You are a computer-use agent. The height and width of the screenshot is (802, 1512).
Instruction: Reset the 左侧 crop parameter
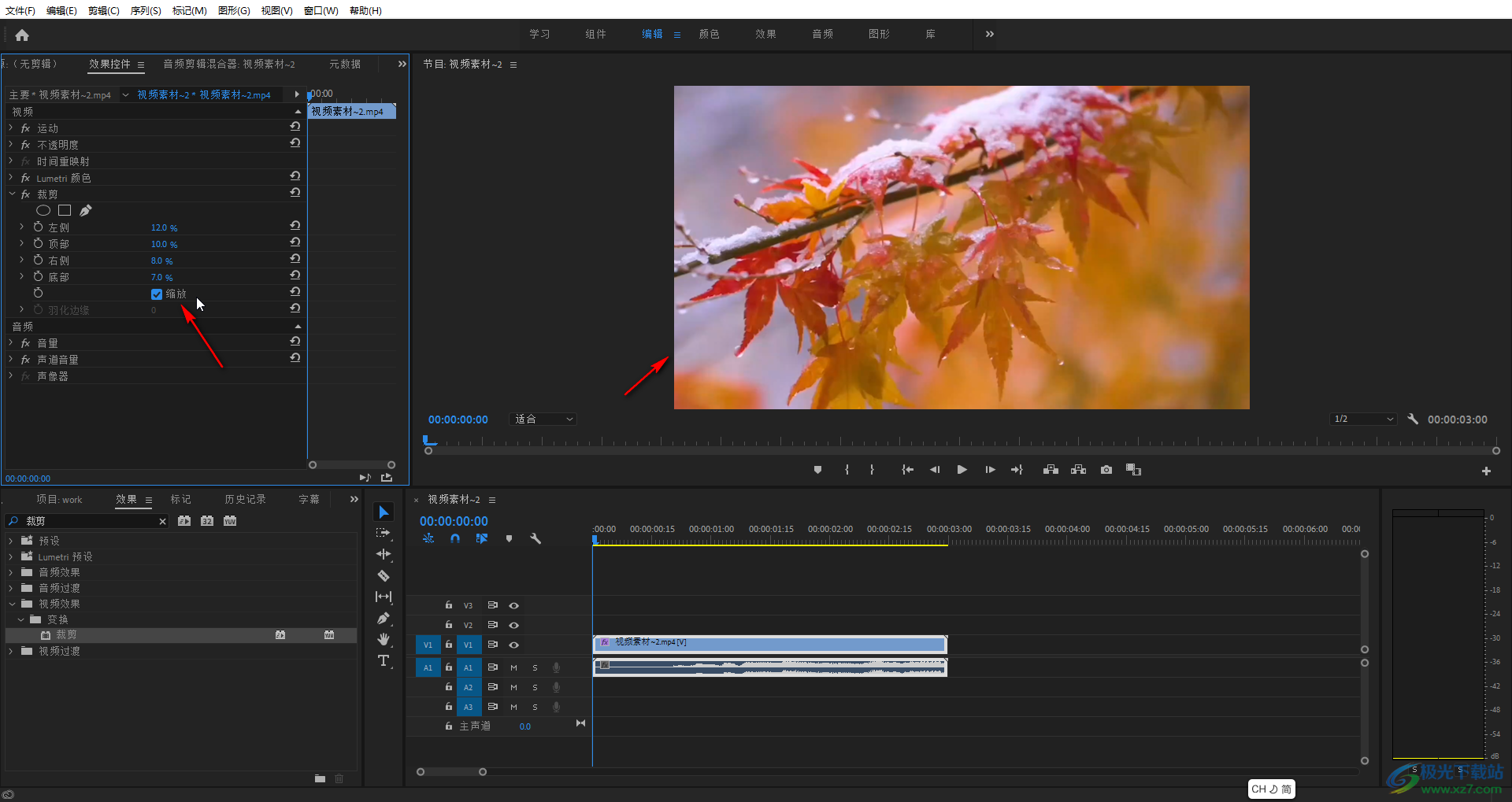click(x=295, y=226)
